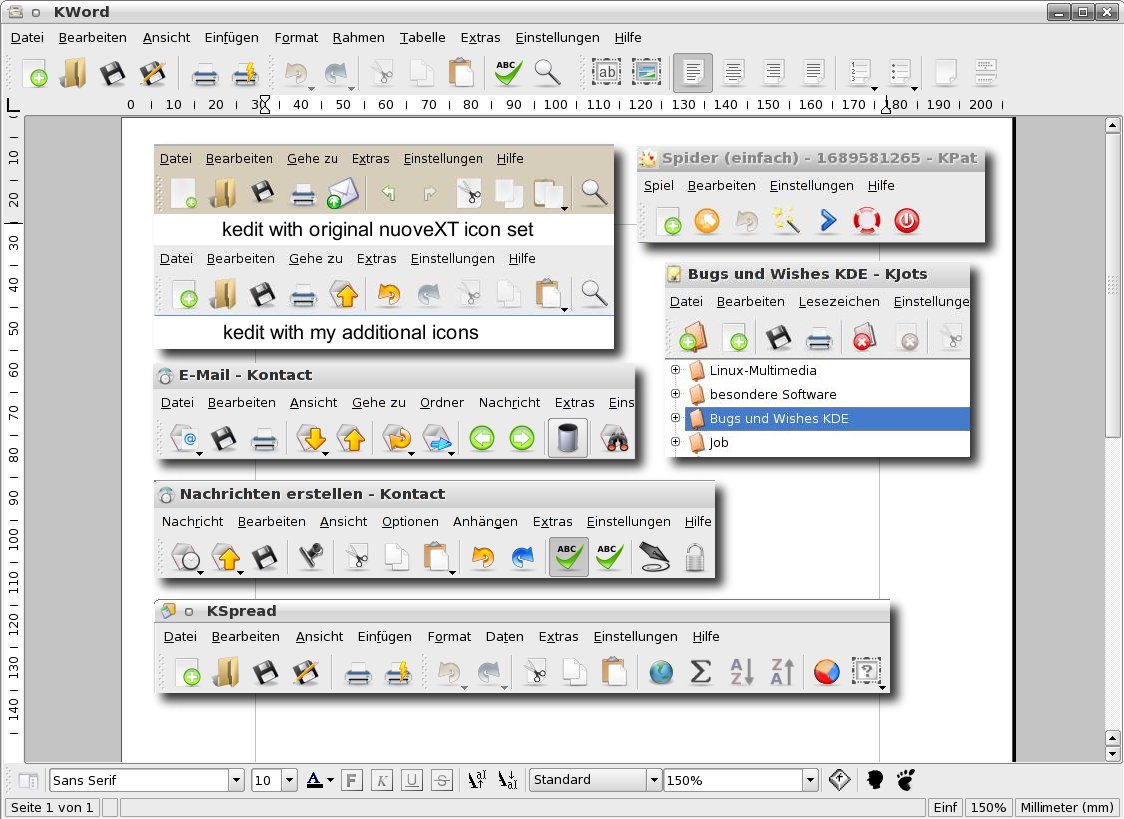Open the Tabelle menu
The height and width of the screenshot is (819, 1124).
[422, 37]
